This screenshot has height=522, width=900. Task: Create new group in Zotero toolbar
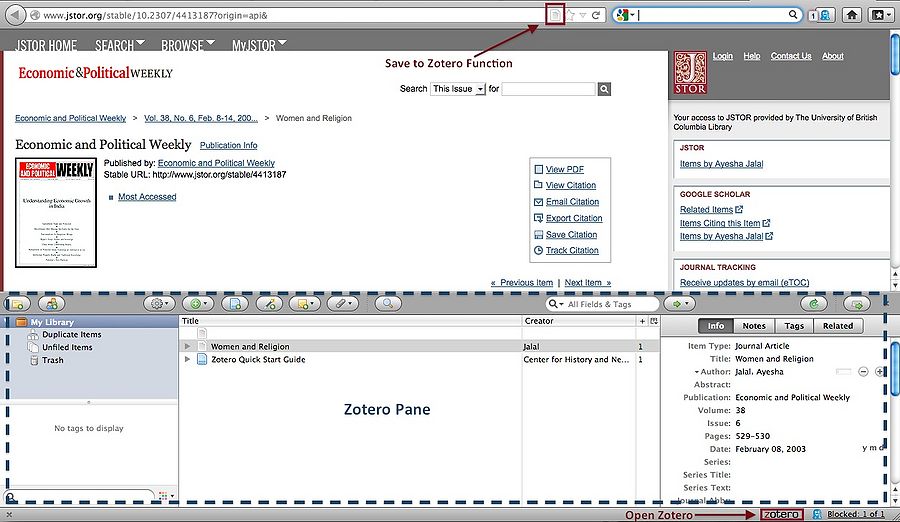click(x=52, y=304)
